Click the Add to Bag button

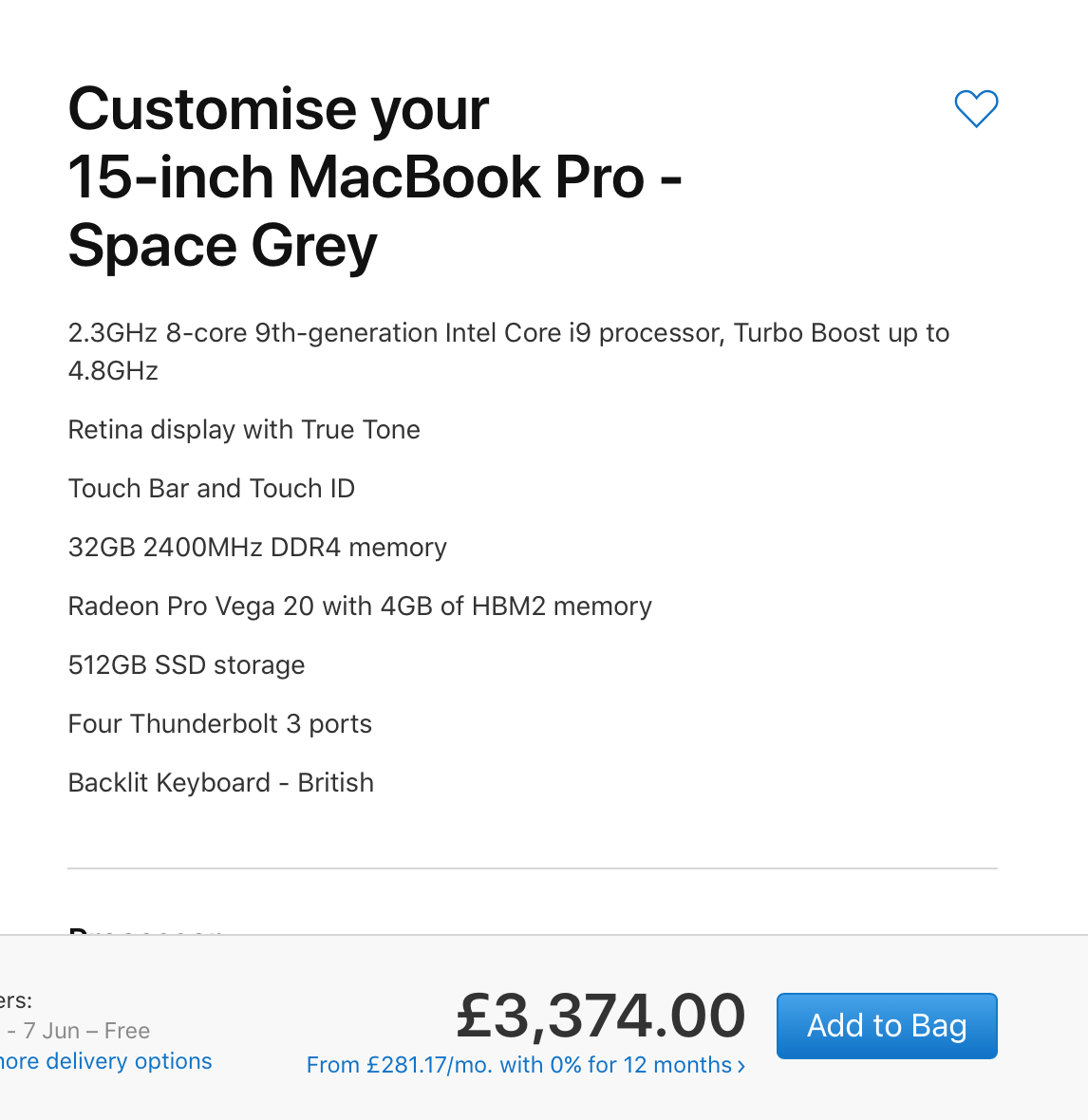[x=887, y=1025]
